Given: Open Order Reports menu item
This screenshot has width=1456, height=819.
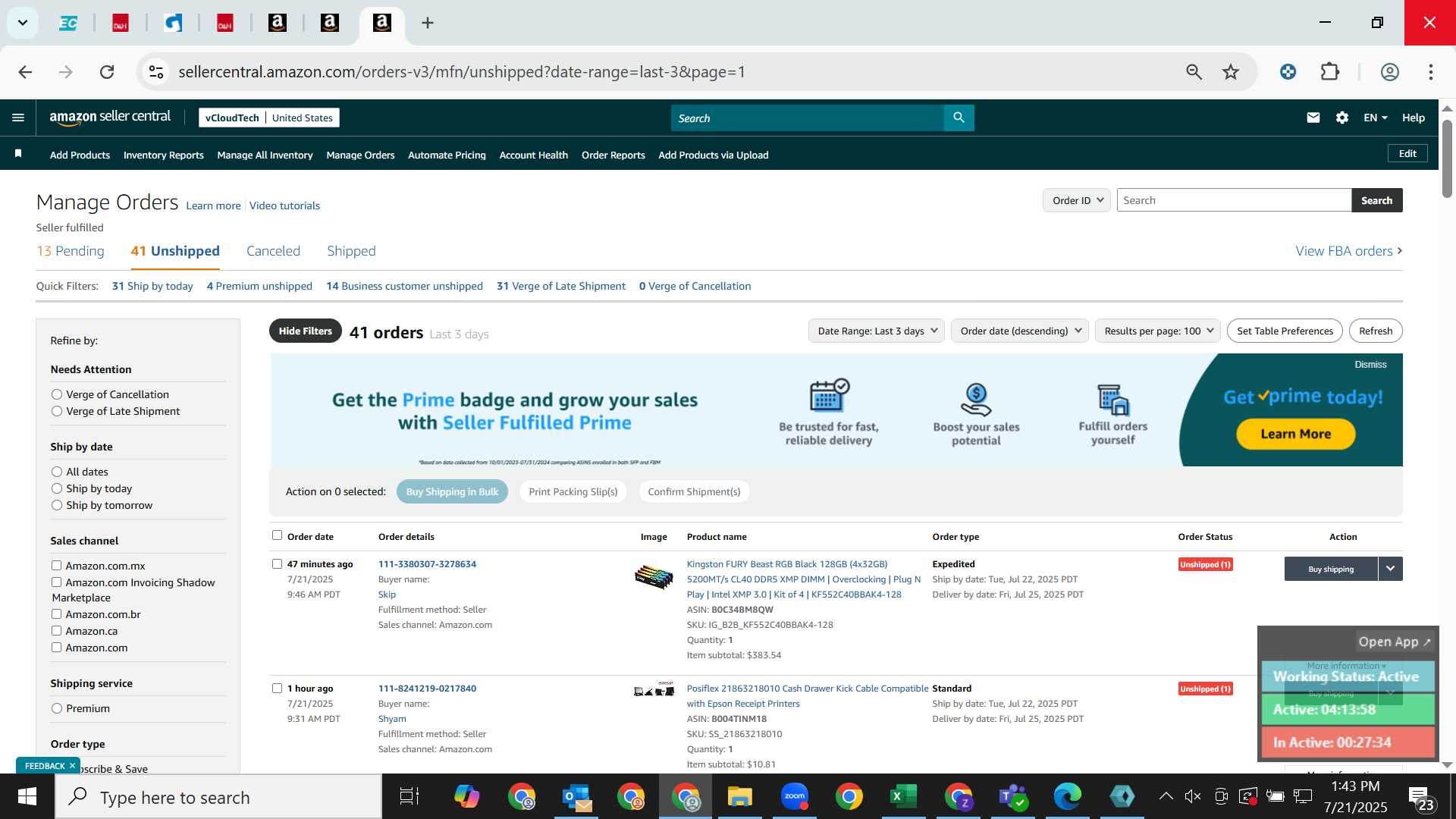Looking at the screenshot, I should [613, 155].
